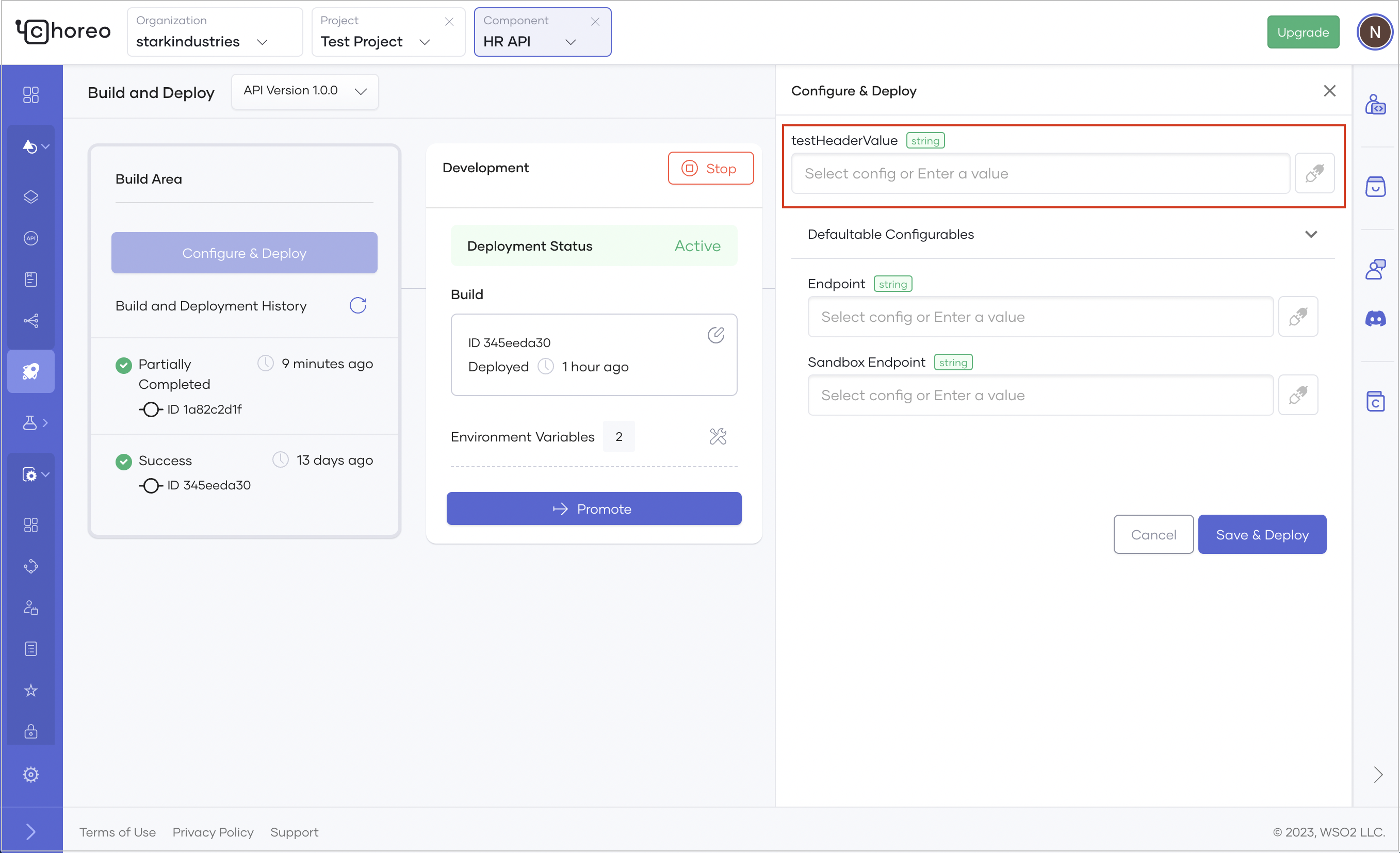Clear the Project selection with X
Image resolution: width=1400 pixels, height=853 pixels.
click(449, 22)
